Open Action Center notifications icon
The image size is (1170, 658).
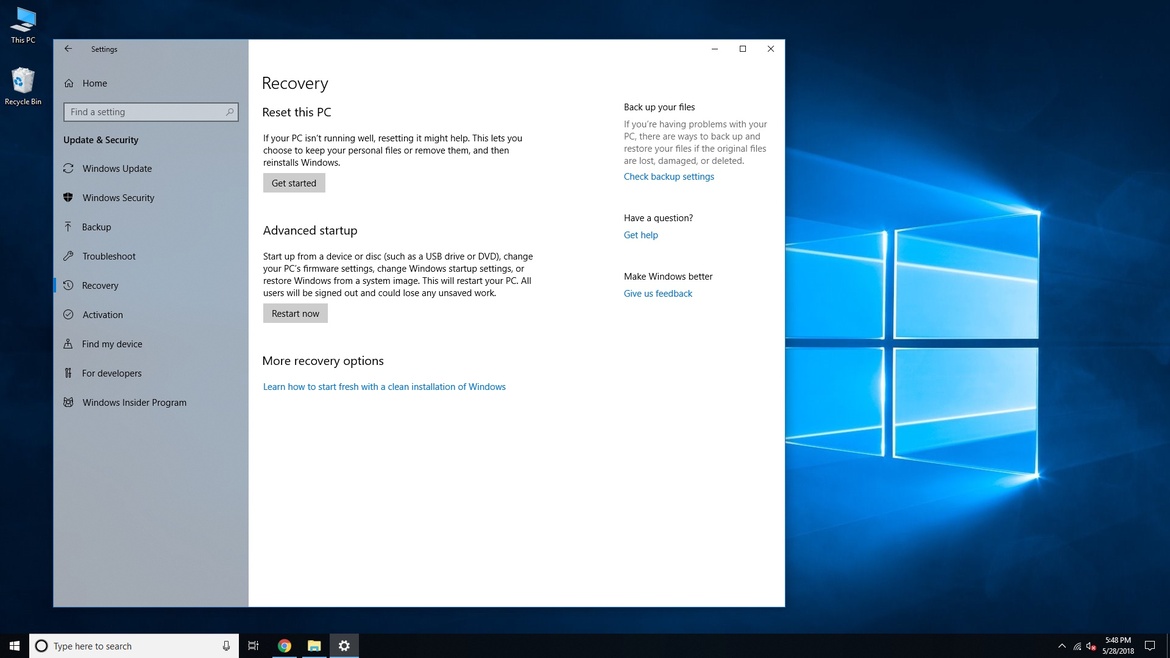point(1150,646)
